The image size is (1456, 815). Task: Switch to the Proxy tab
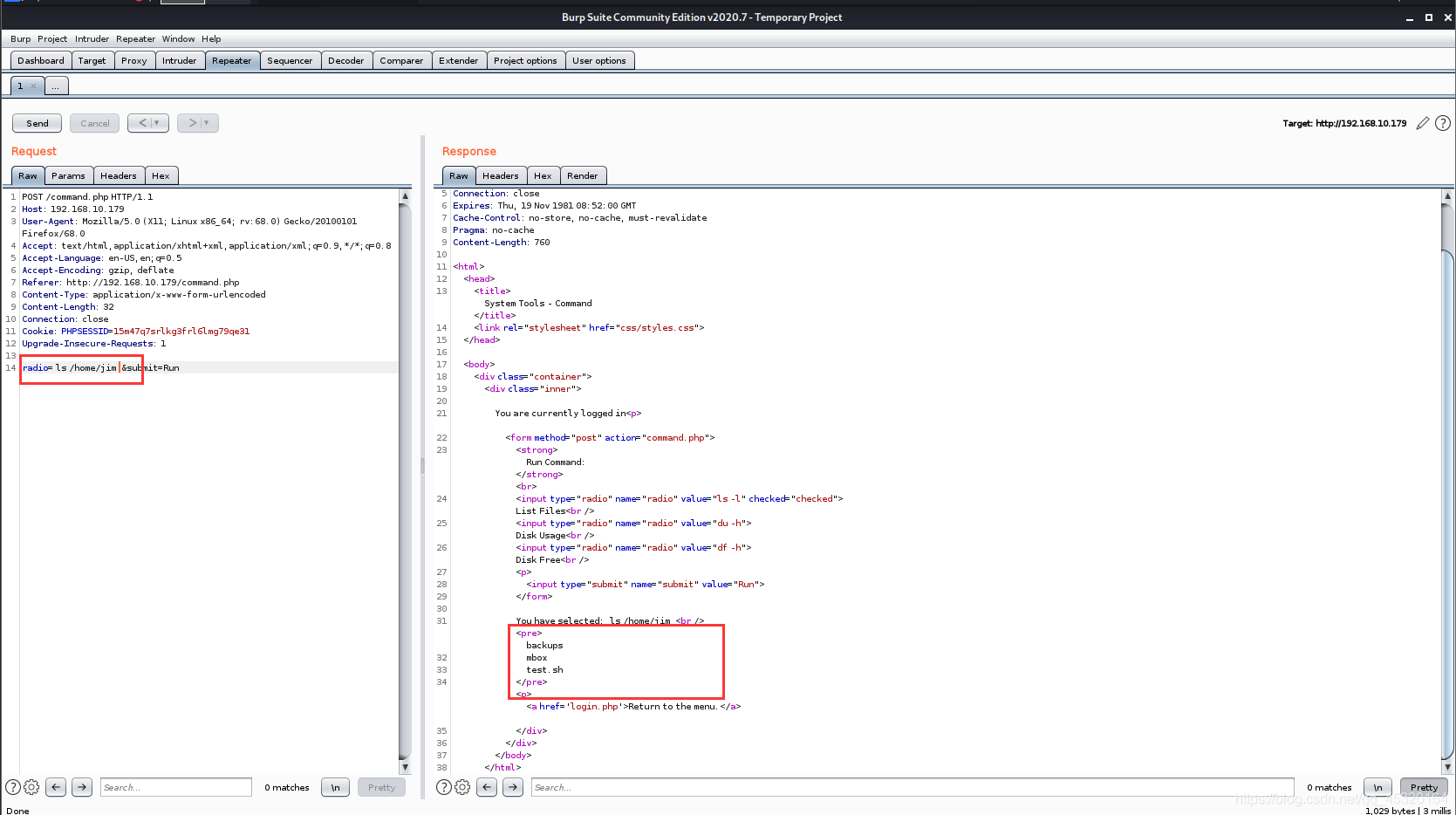click(x=134, y=60)
